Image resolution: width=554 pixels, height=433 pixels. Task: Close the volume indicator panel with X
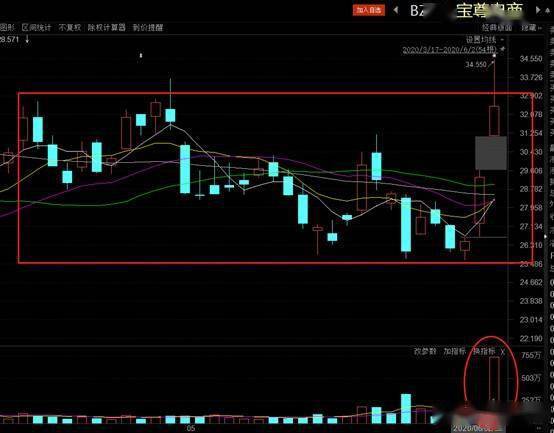click(x=503, y=352)
